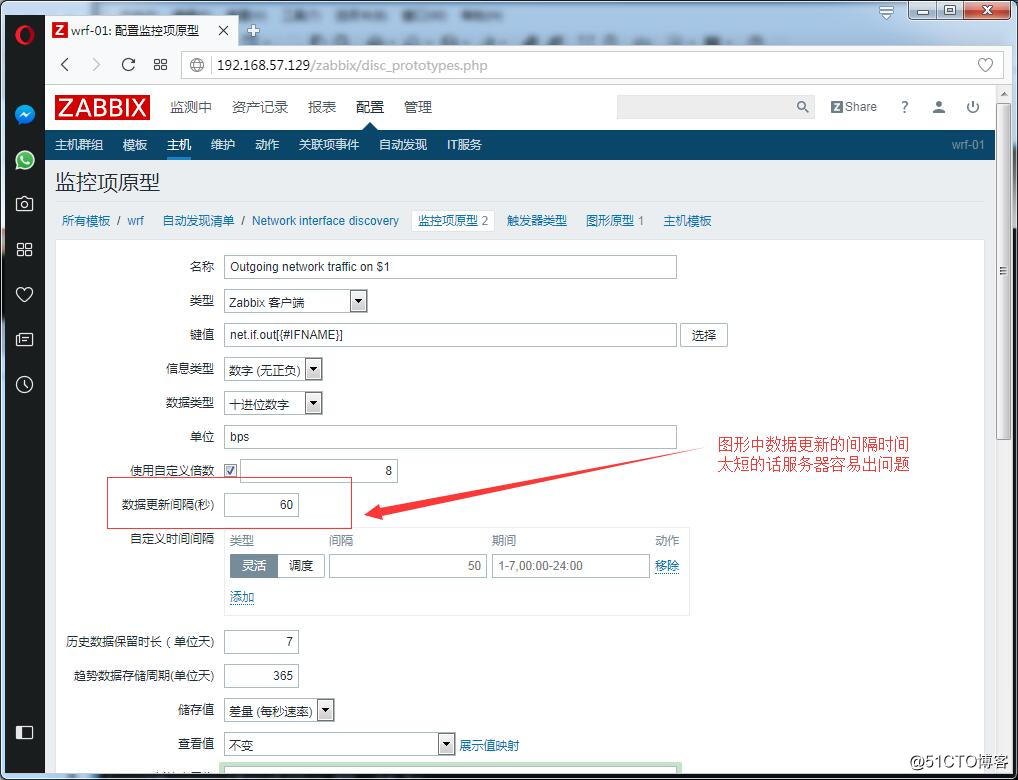
Task: Go to 自动发现 submenu
Action: pos(403,145)
